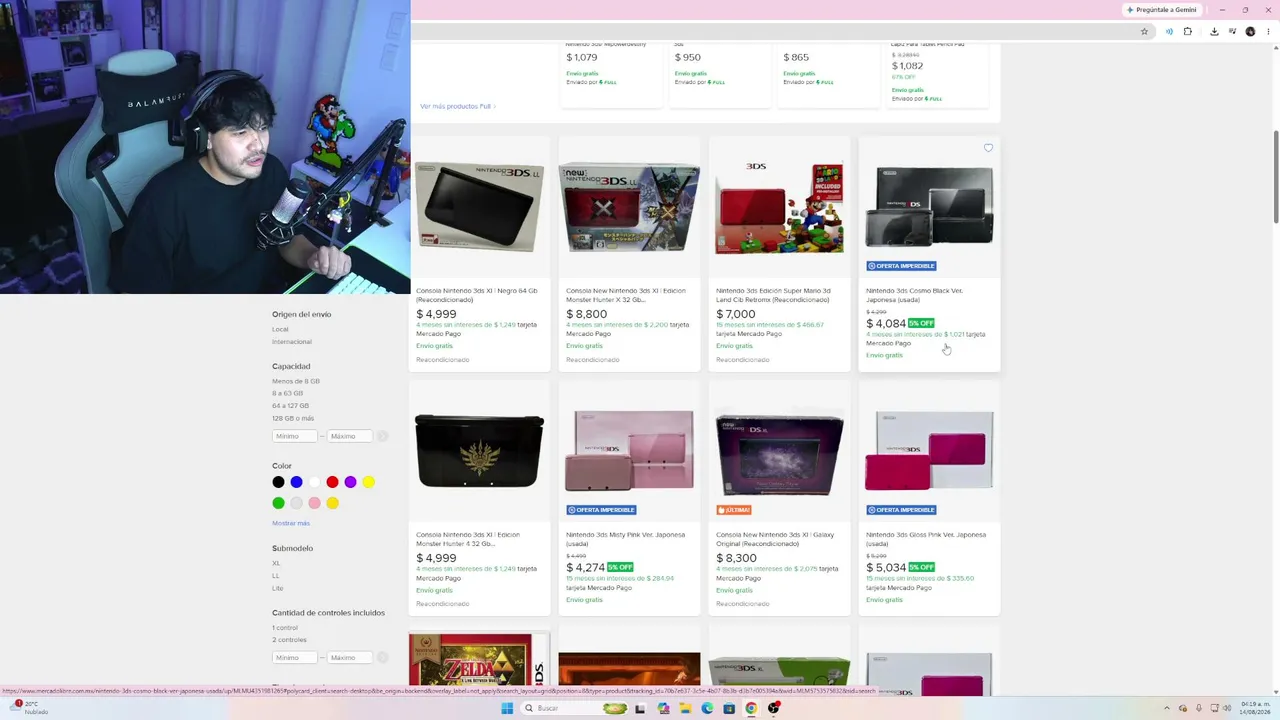Open the Chrome extensions puzzle icon
This screenshot has width=1280, height=720.
1188,31
